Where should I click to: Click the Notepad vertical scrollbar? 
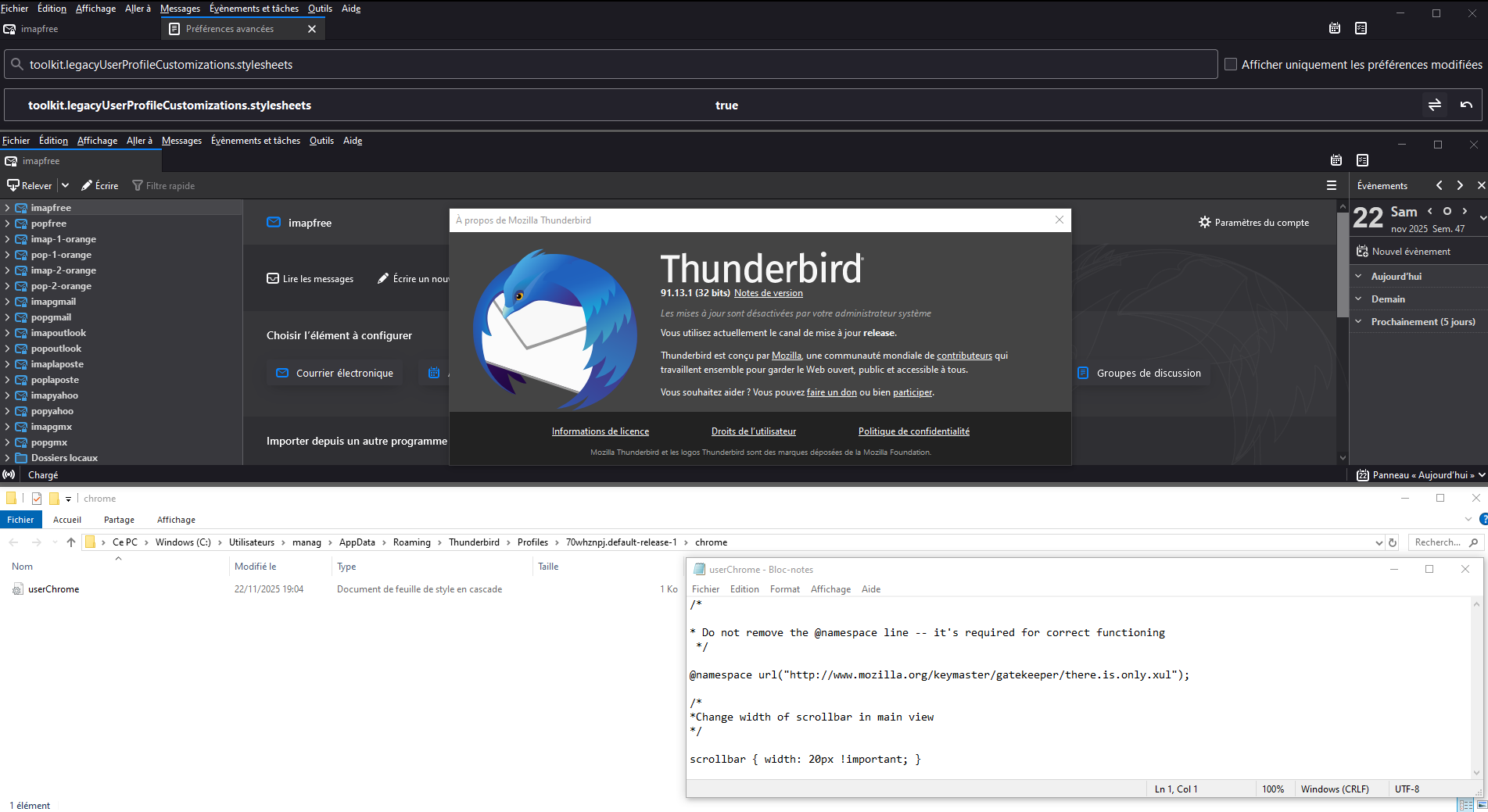click(x=1476, y=688)
